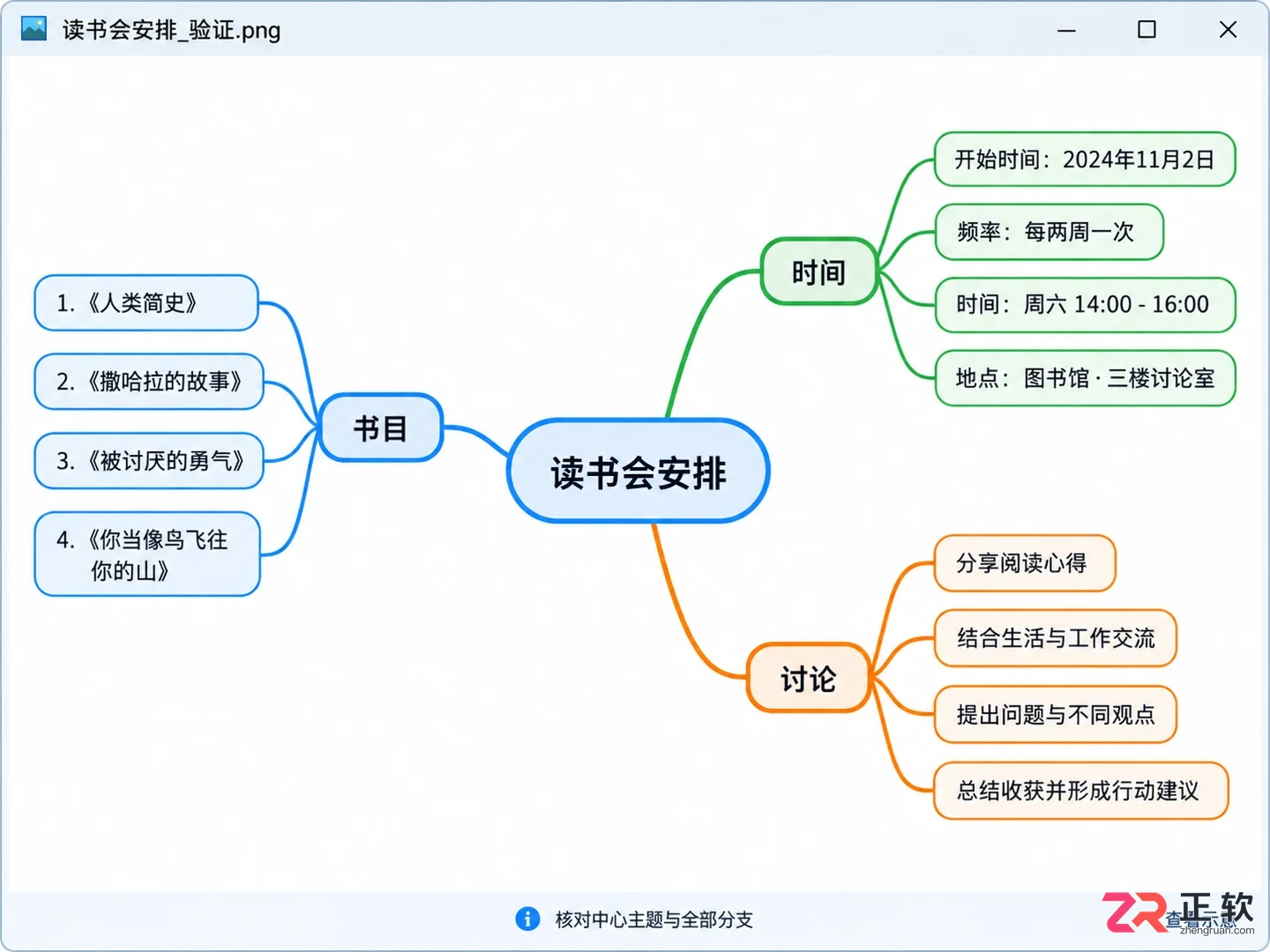Click the node 时间：周六 14:00 - 16:00
The image size is (1270, 952).
point(1085,305)
